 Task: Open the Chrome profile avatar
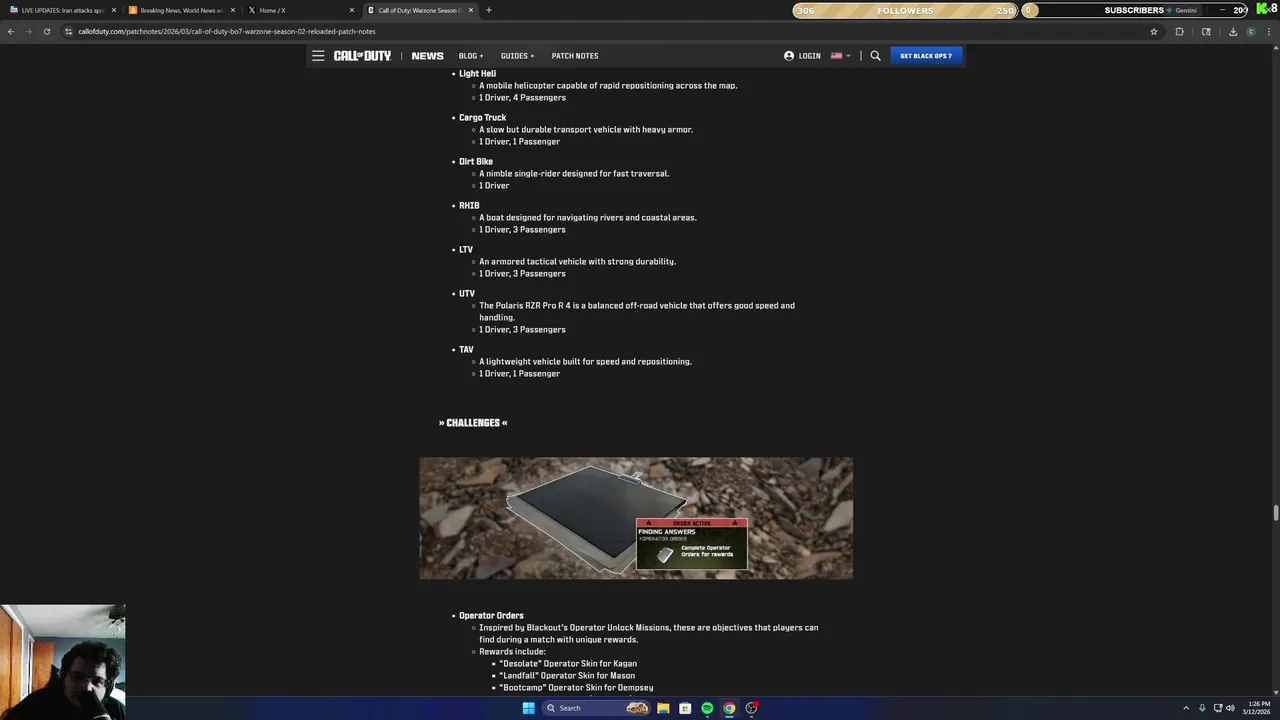click(x=1251, y=31)
